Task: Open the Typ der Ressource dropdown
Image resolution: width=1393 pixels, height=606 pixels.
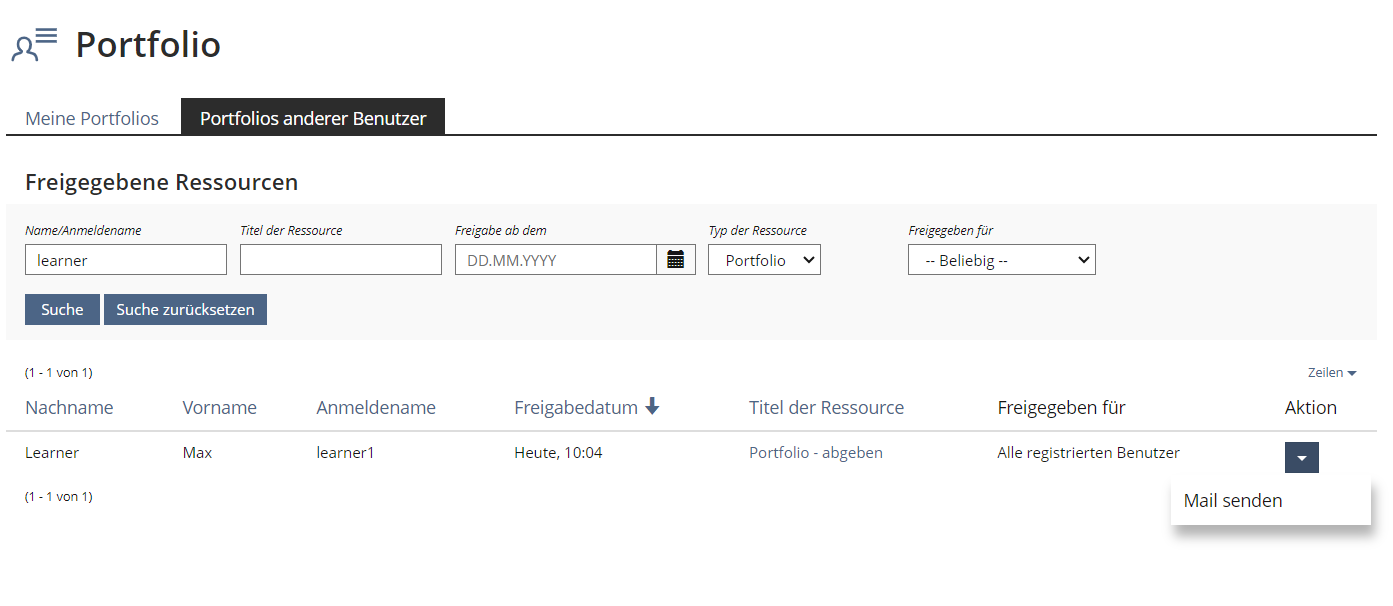Action: [764, 260]
